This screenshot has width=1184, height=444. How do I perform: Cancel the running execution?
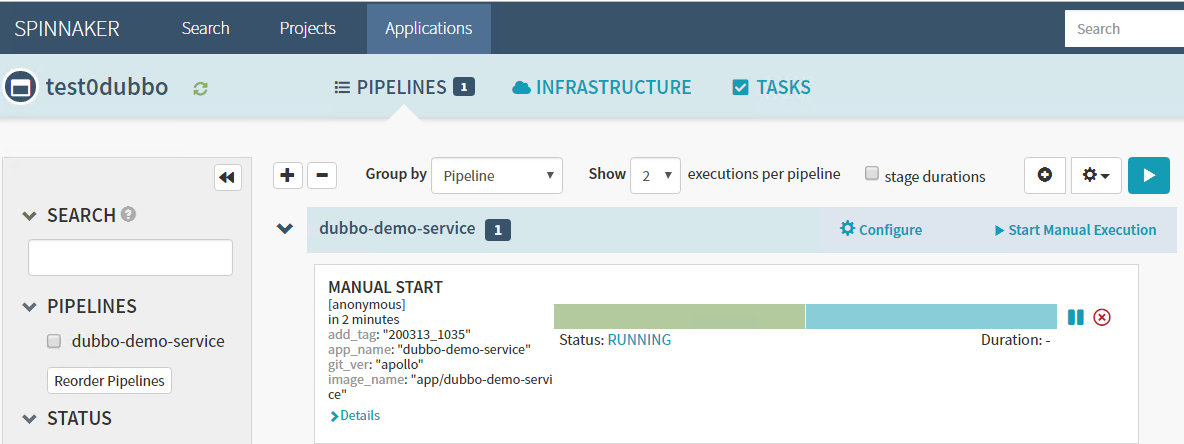tap(1102, 317)
